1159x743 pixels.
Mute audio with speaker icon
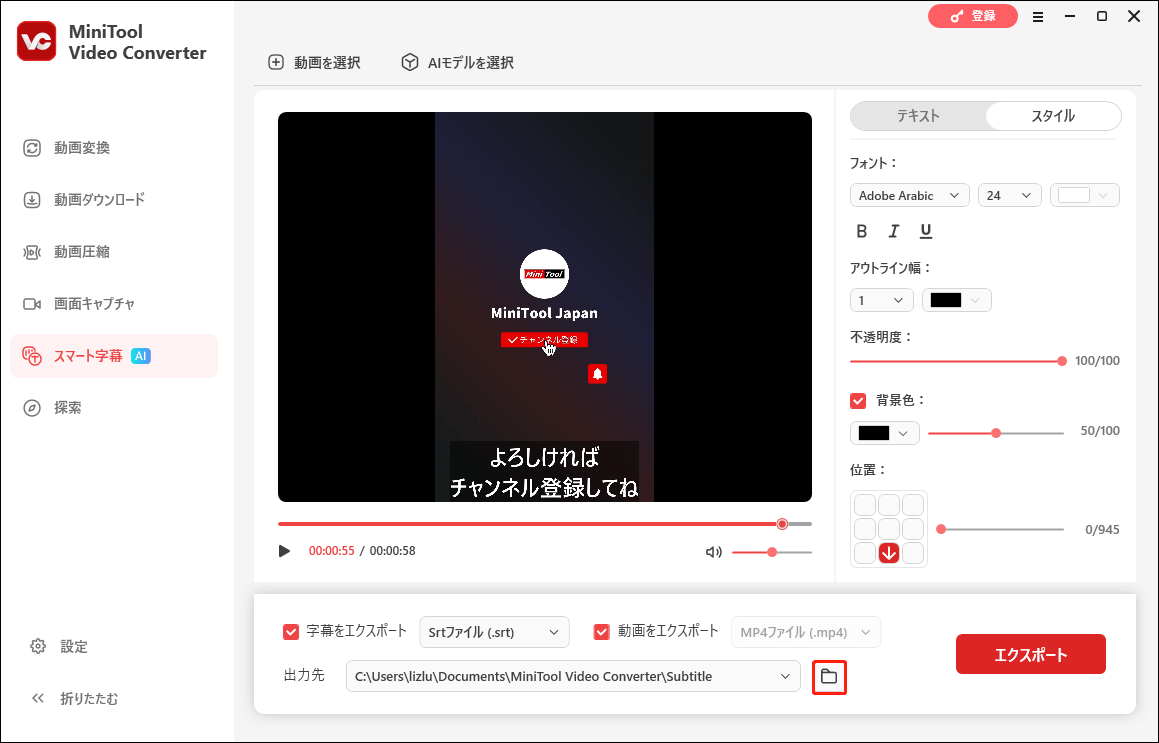[x=713, y=552]
